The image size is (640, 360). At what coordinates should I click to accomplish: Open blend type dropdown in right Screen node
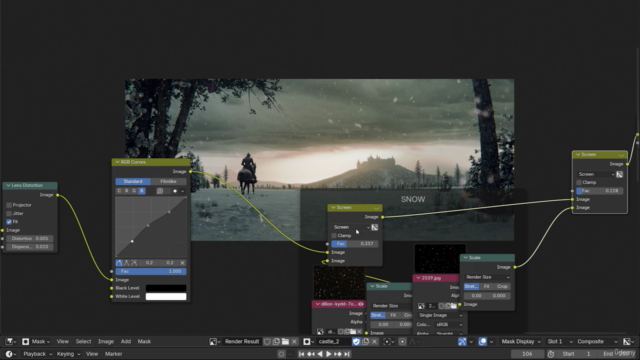click(596, 174)
